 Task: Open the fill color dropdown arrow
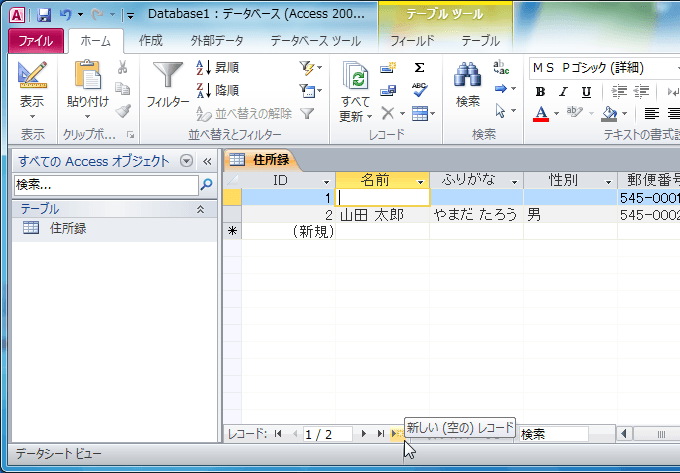point(624,114)
